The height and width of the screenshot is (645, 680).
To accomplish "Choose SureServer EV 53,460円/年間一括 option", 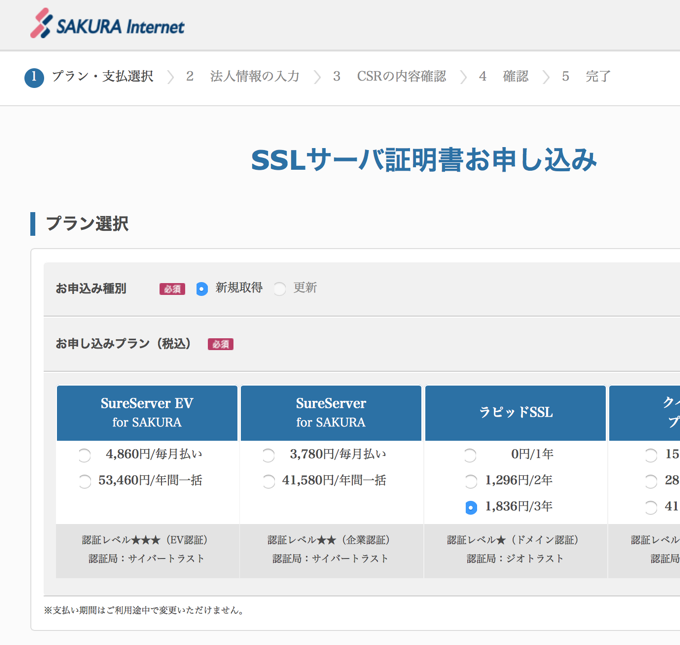I will pos(85,481).
